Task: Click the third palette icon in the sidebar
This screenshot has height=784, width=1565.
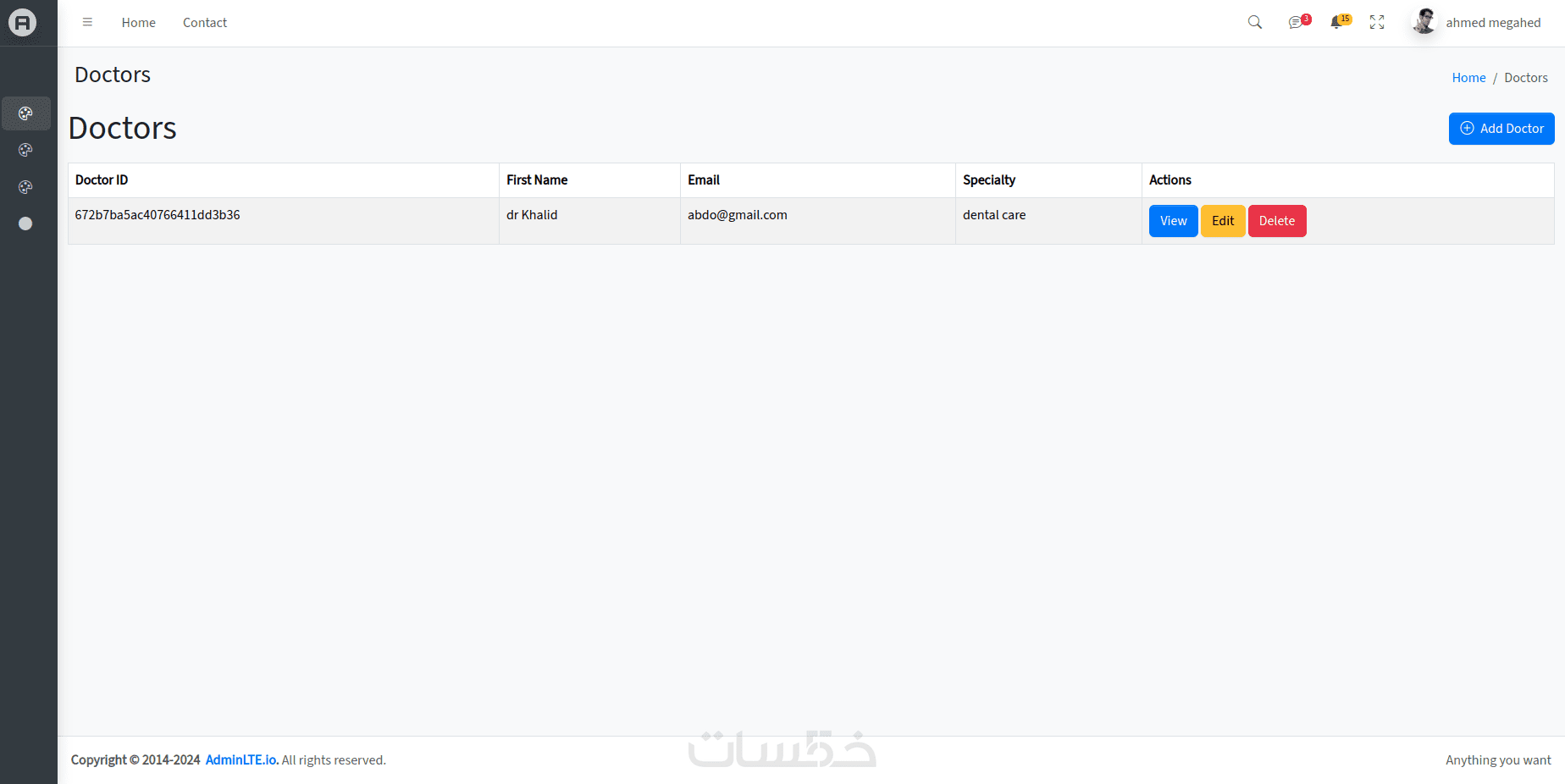Action: click(x=25, y=187)
